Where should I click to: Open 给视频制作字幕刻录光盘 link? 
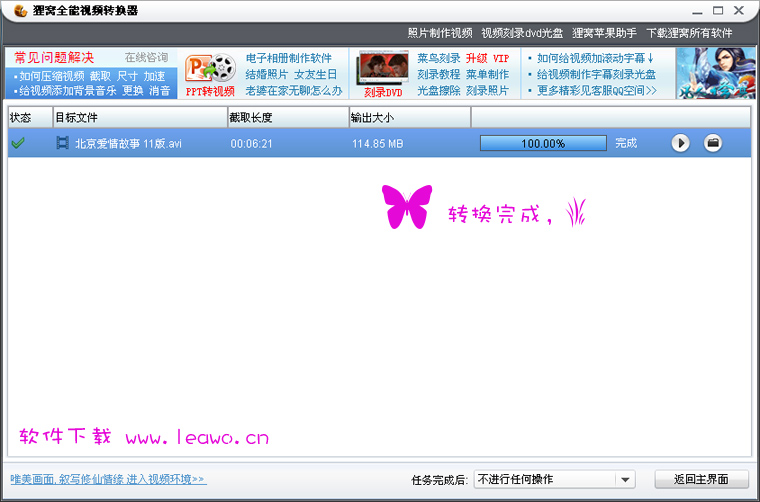coord(596,75)
